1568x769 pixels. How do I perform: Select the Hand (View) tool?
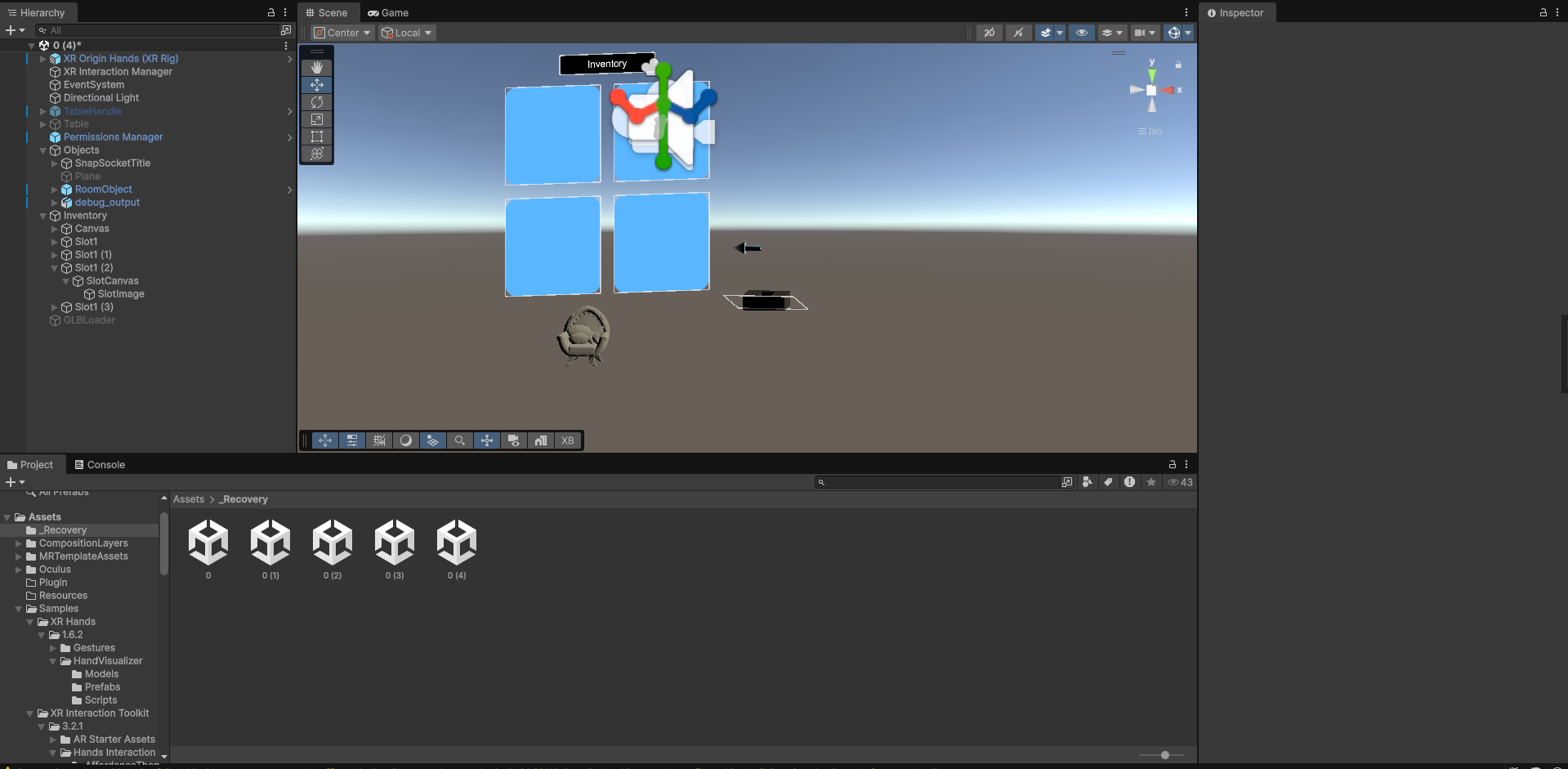click(x=317, y=68)
